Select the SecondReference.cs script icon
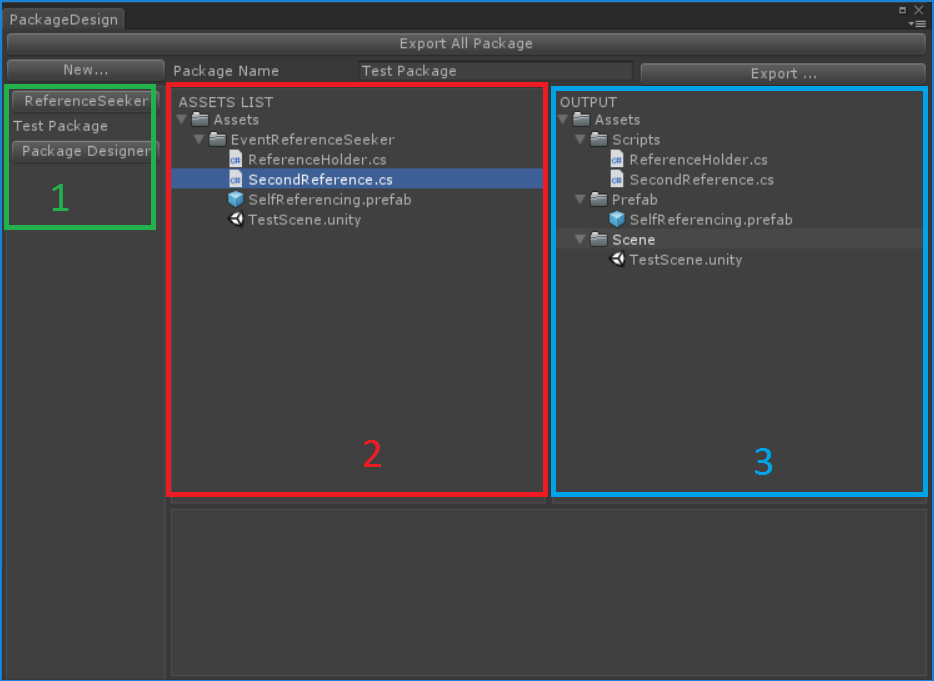 click(x=236, y=180)
